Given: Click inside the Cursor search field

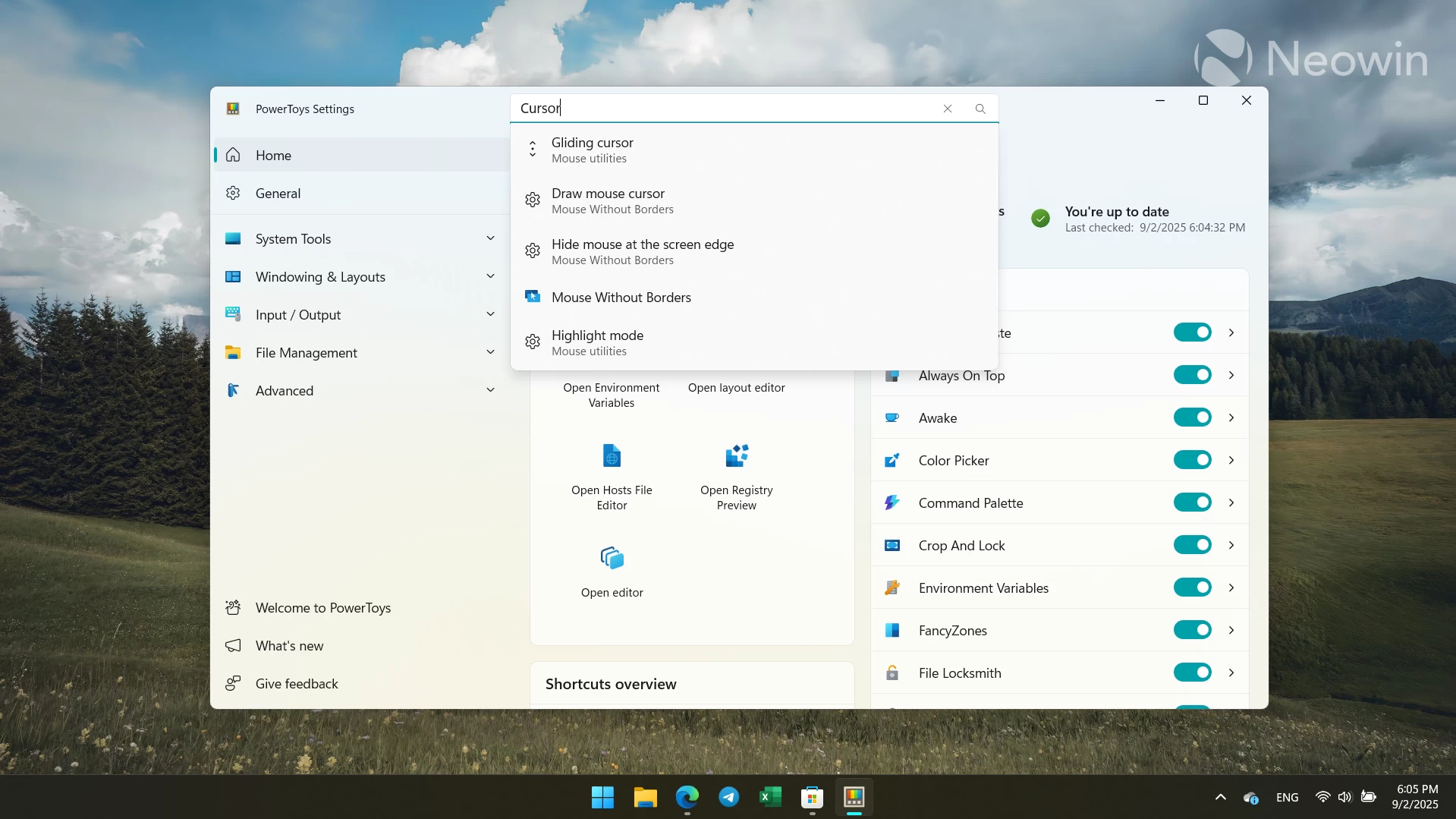Looking at the screenshot, I should tap(721, 109).
